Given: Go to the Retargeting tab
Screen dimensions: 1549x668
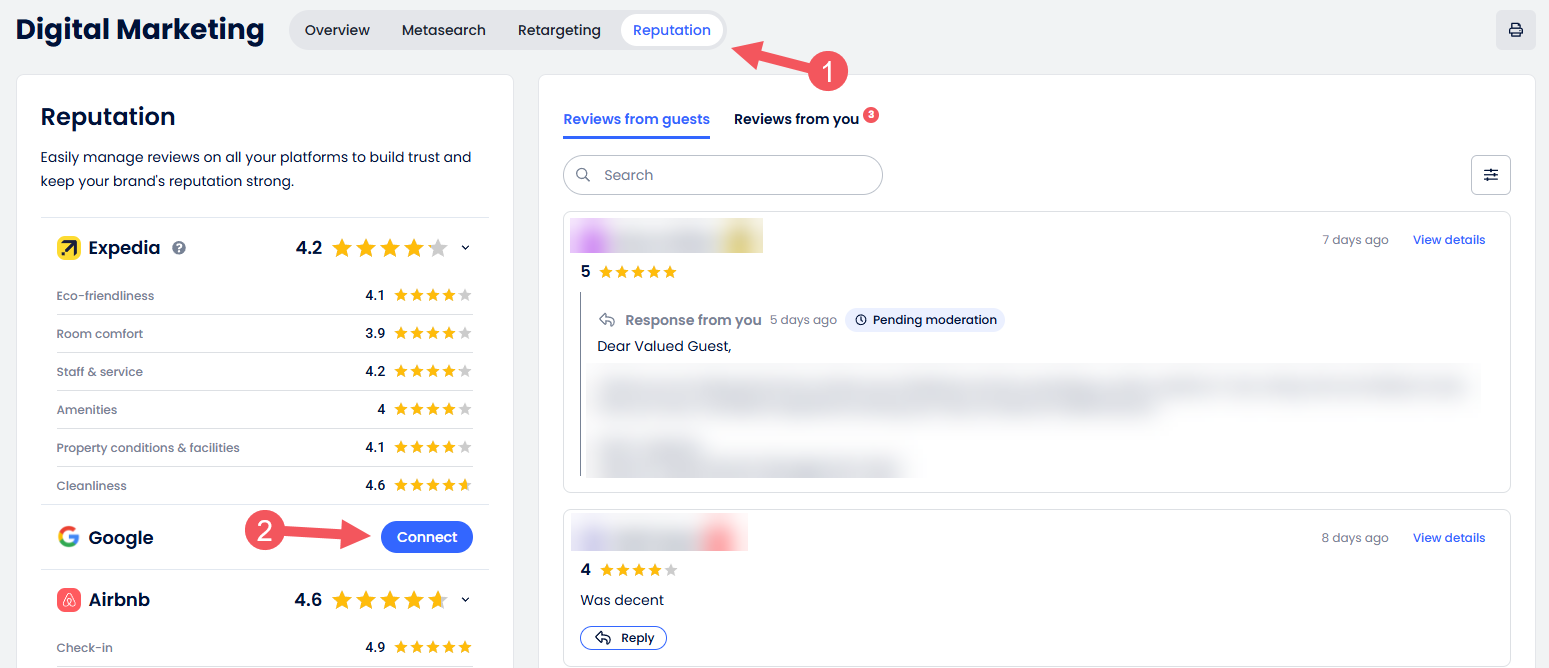Looking at the screenshot, I should [559, 30].
